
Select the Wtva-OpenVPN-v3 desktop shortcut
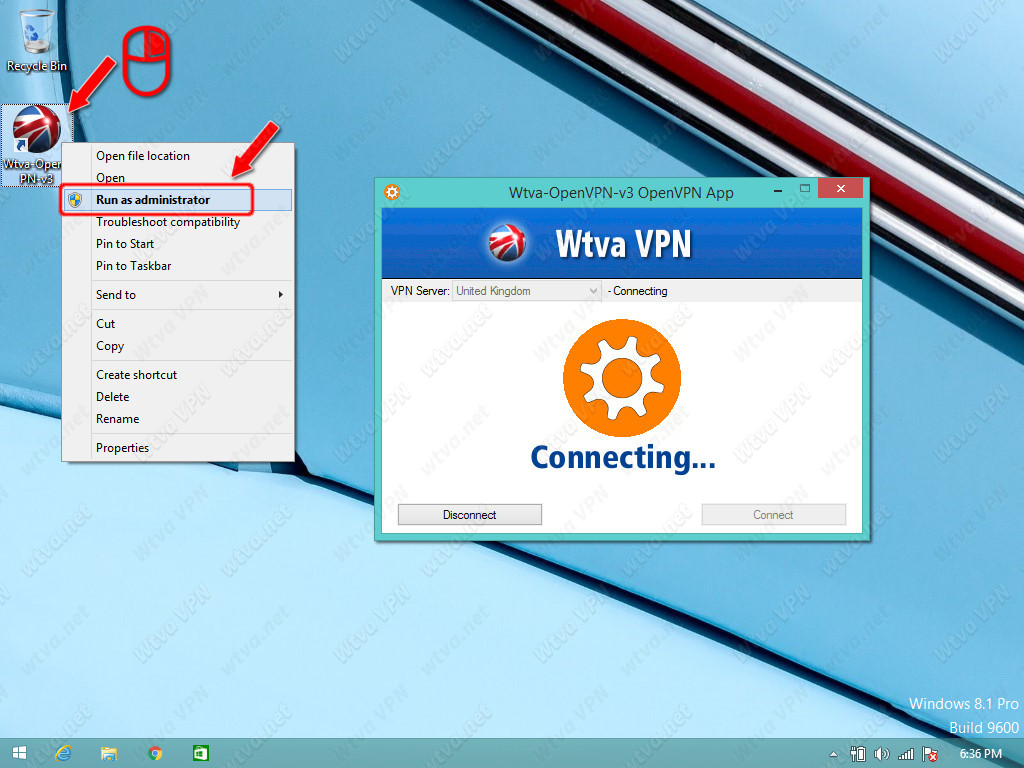36,145
